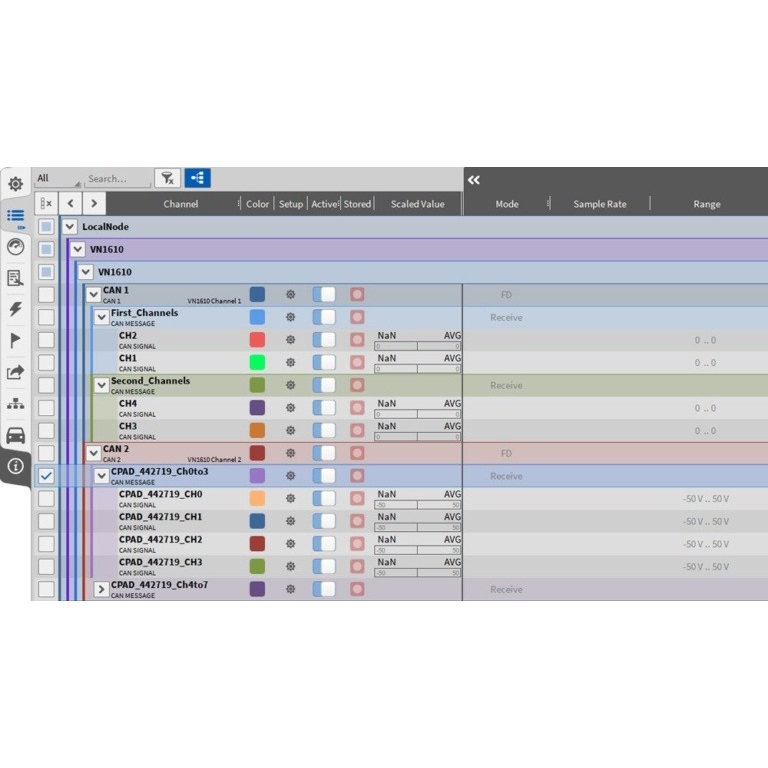Collapse the CPAD_442719_Ch0to3 message

click(101, 476)
